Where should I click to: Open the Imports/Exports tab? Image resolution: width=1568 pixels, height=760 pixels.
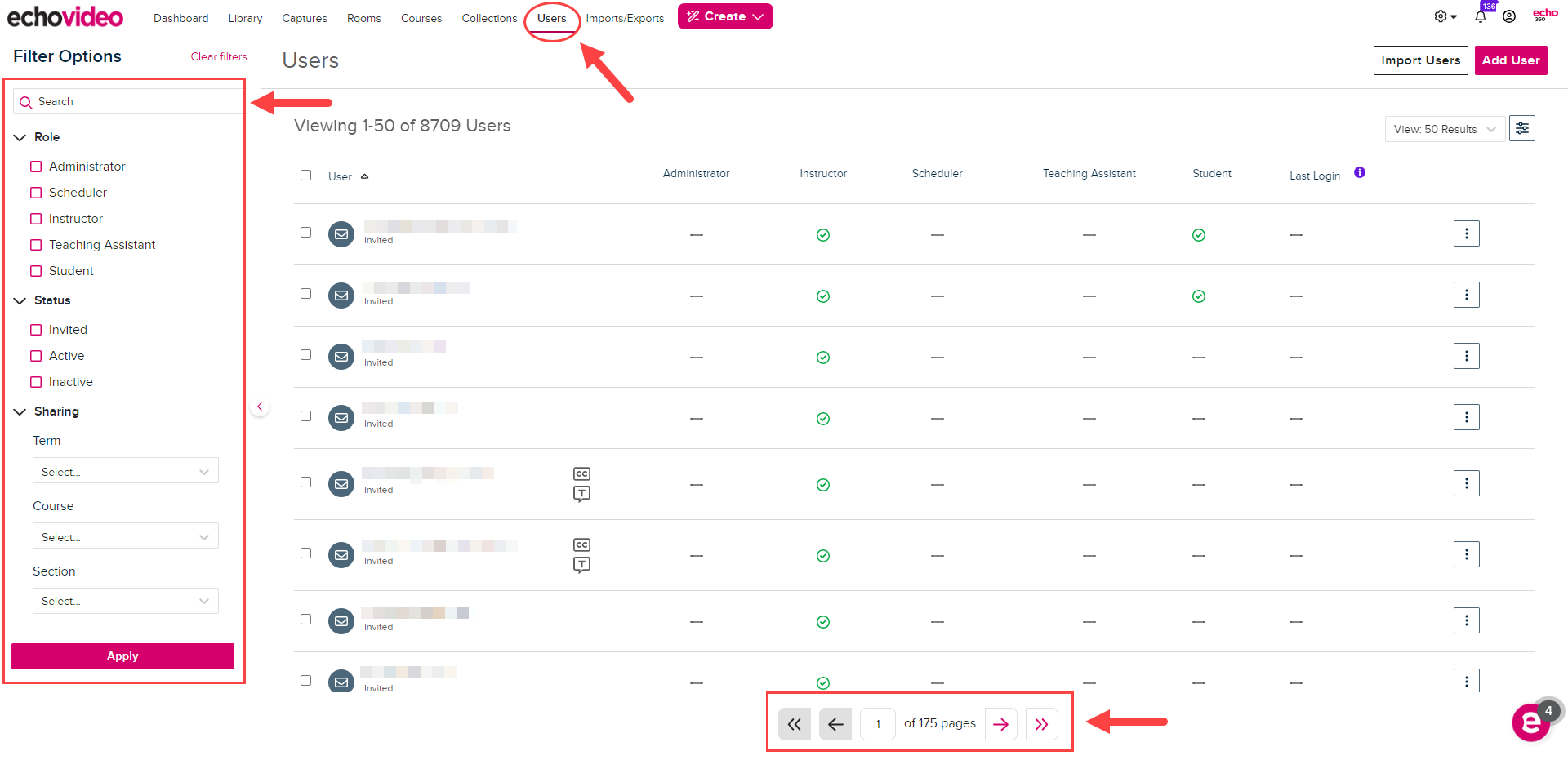625,18
